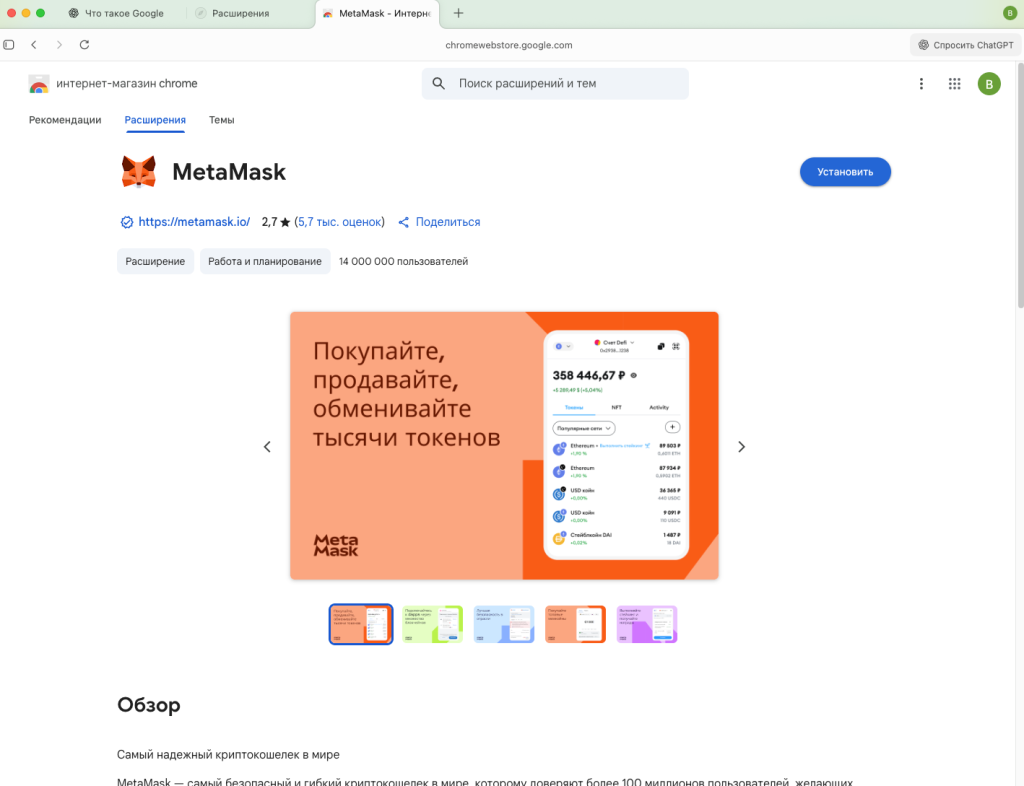The width and height of the screenshot is (1024, 786).
Task: Reload the page with the refresh icon
Action: tap(84, 44)
